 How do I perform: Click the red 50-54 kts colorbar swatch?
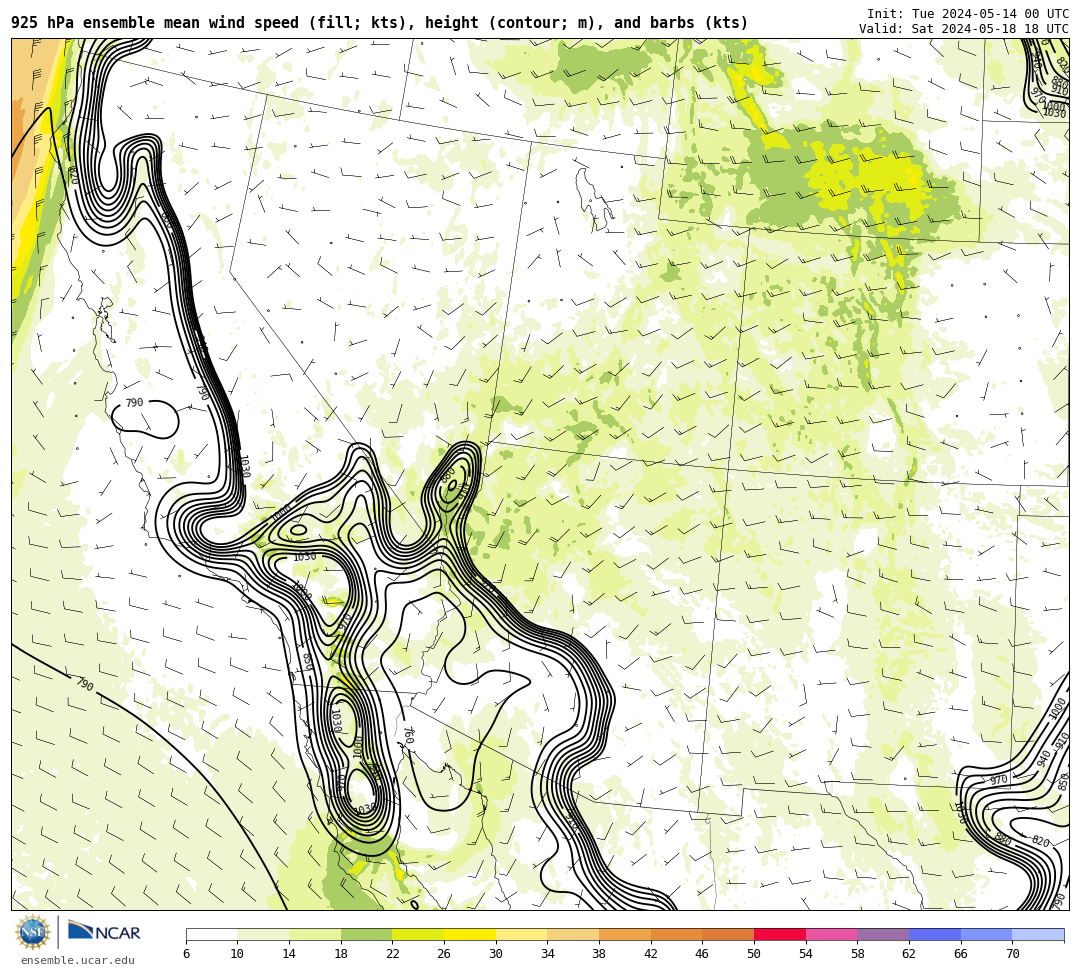780,934
